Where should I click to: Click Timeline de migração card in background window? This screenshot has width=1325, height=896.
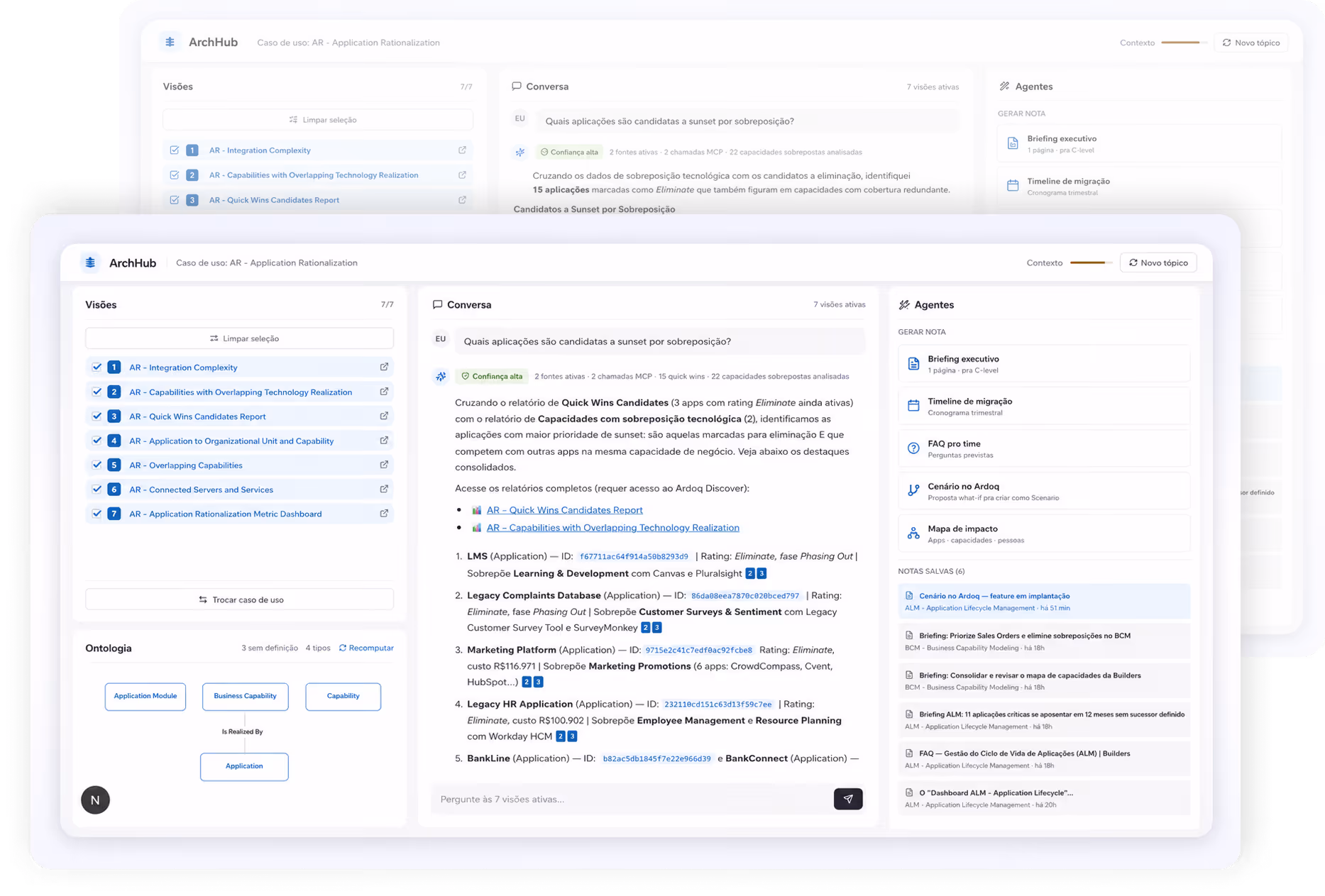(1140, 186)
